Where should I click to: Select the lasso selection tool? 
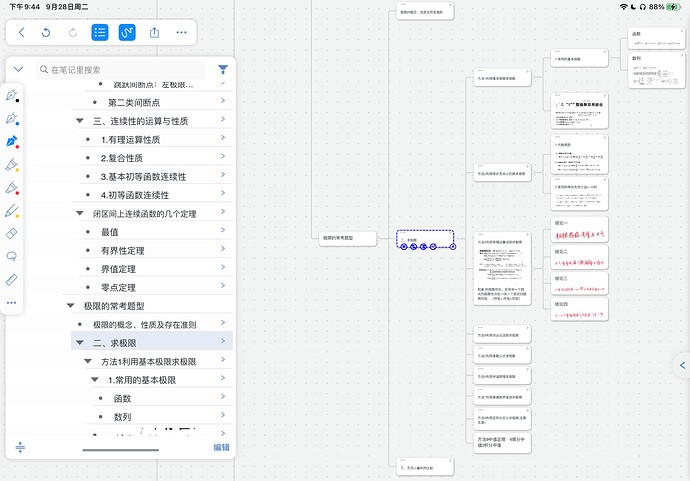point(12,256)
